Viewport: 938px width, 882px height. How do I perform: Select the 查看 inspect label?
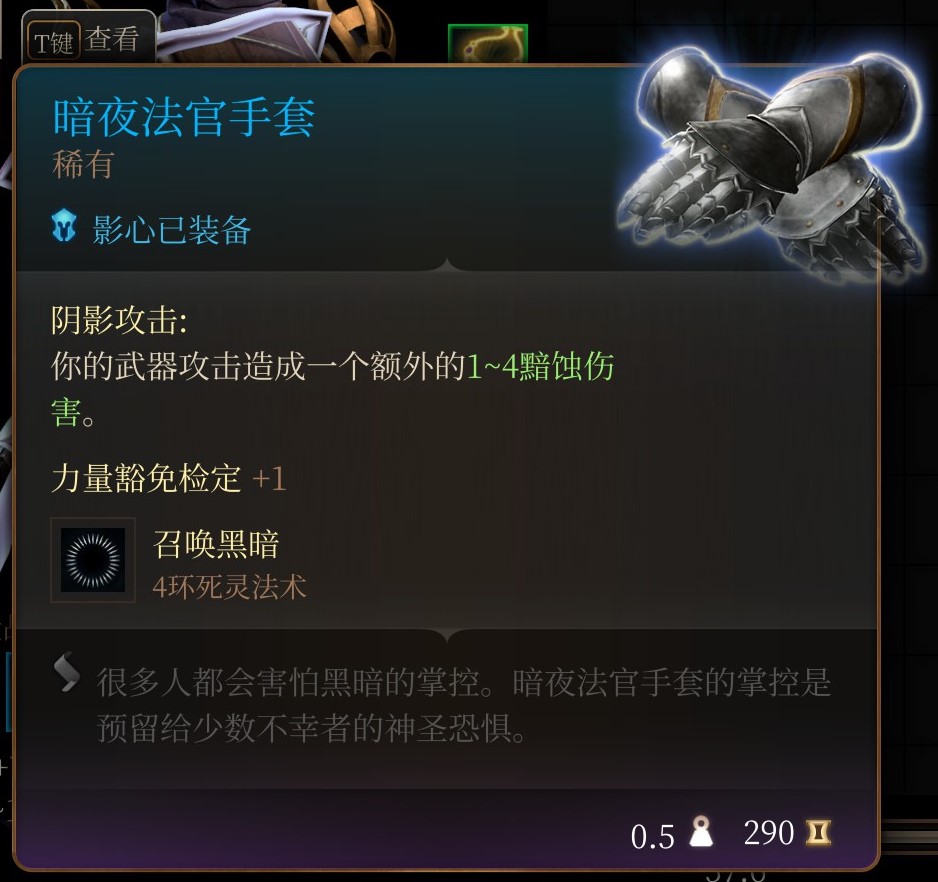112,40
